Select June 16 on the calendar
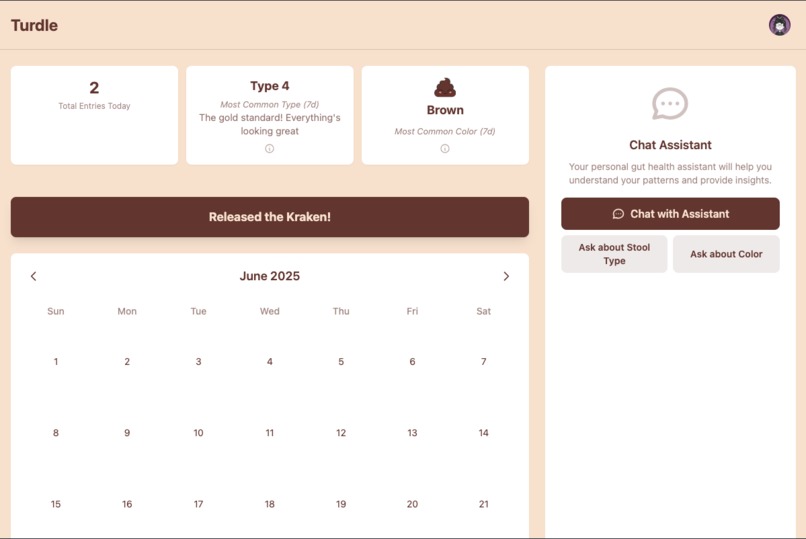This screenshot has width=806, height=539. [x=127, y=504]
